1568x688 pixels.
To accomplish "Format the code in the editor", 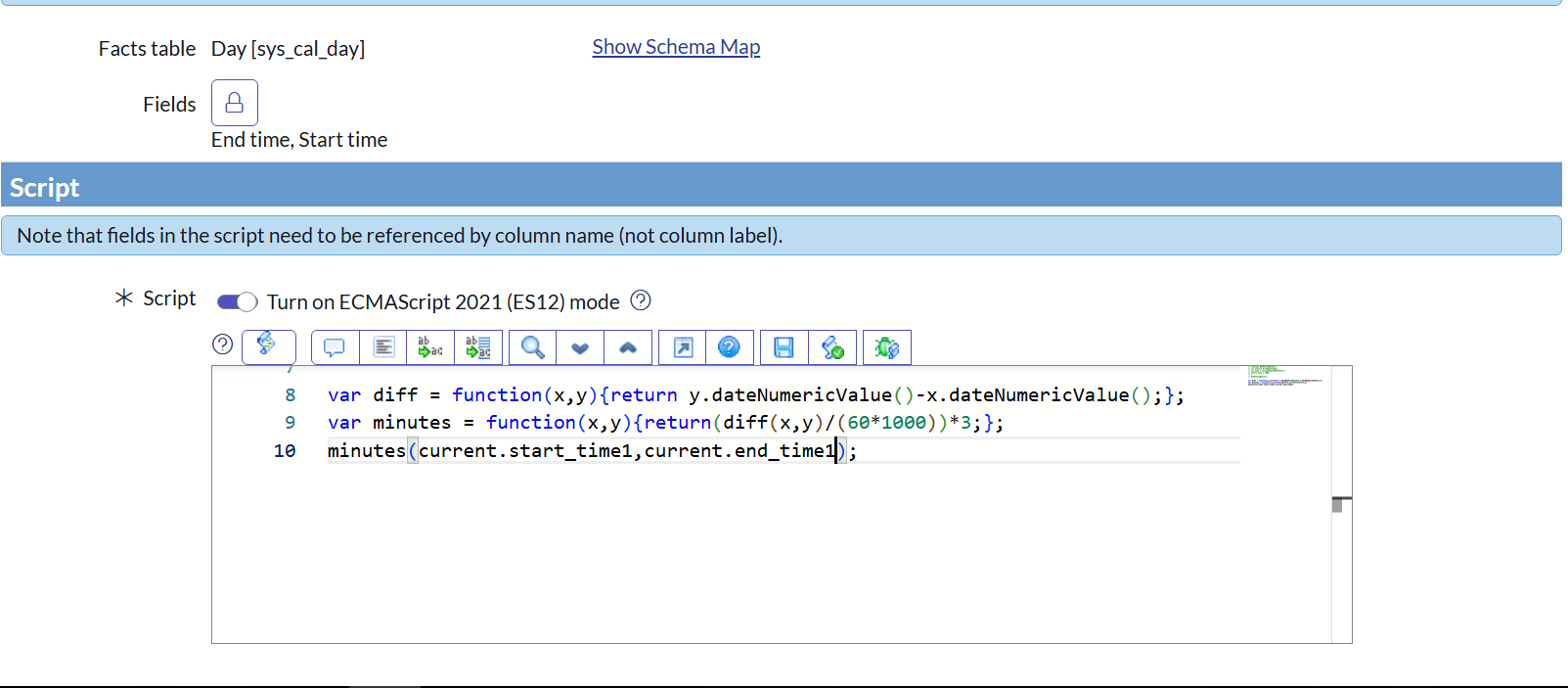I will coord(383,347).
